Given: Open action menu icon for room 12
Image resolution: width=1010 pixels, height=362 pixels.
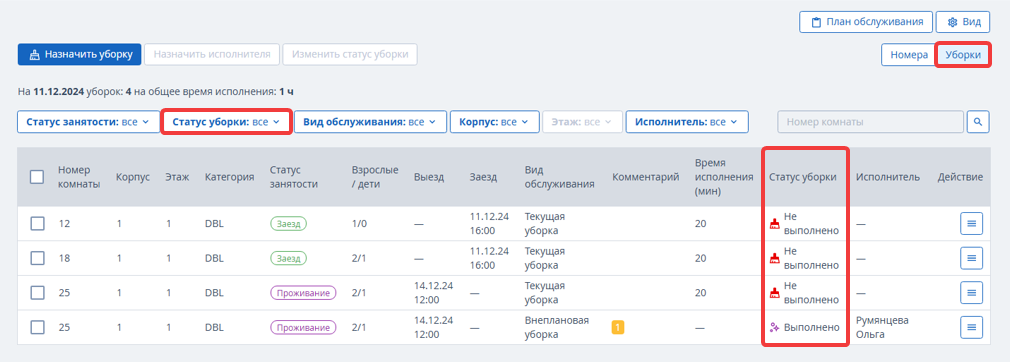Looking at the screenshot, I should click(x=971, y=224).
